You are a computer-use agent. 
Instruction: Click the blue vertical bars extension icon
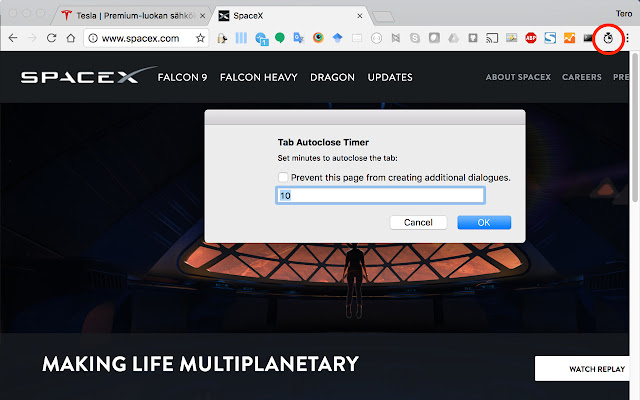point(241,38)
